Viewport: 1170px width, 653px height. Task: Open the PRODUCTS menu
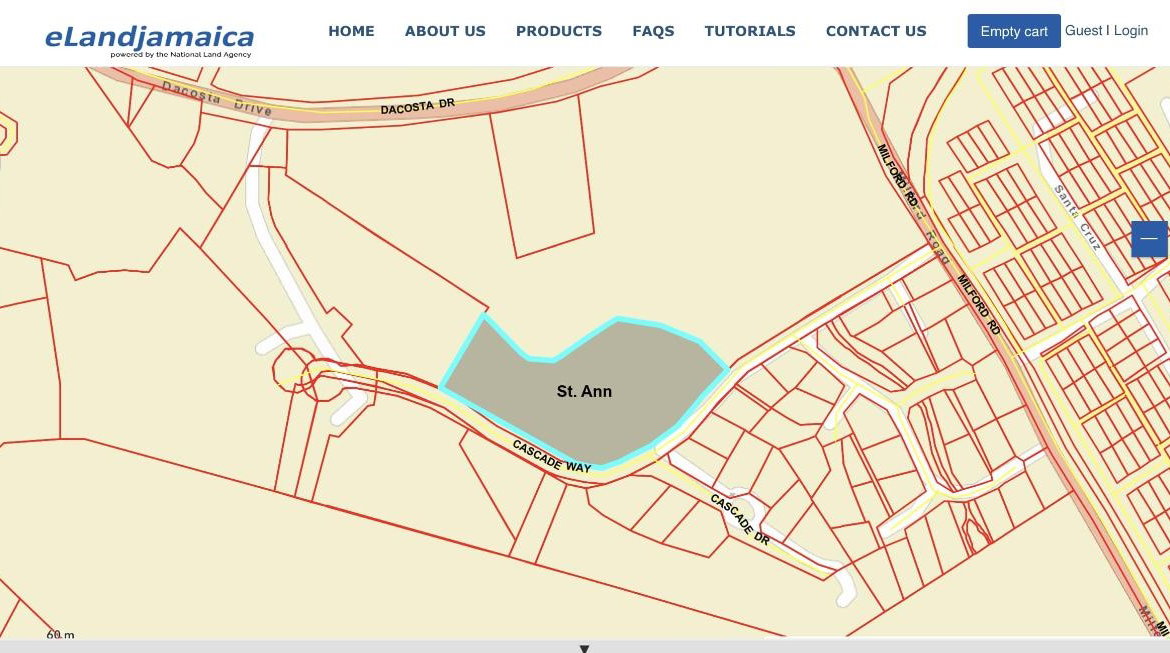[559, 31]
